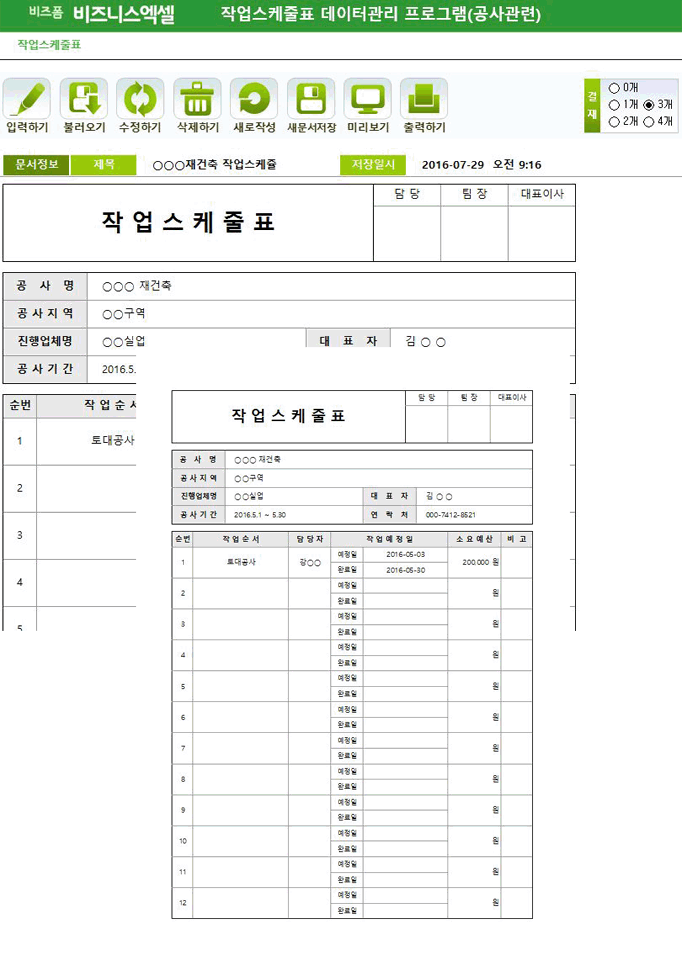The image size is (682, 962).
Task: Click the 비즈니스엑셀 logo in header
Action: [x=123, y=13]
